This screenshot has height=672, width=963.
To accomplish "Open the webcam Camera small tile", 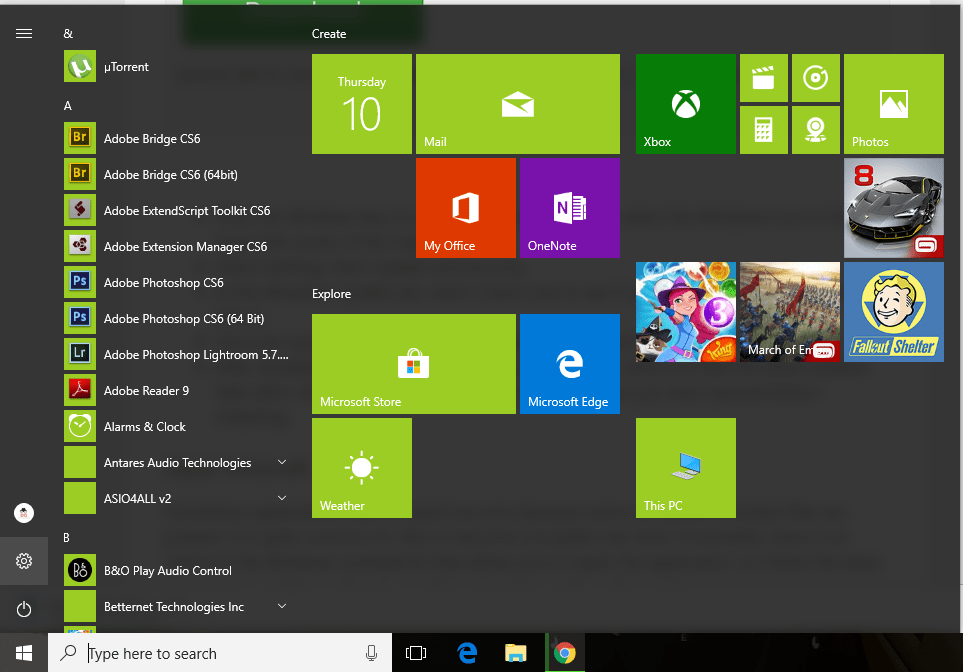I will click(x=816, y=130).
